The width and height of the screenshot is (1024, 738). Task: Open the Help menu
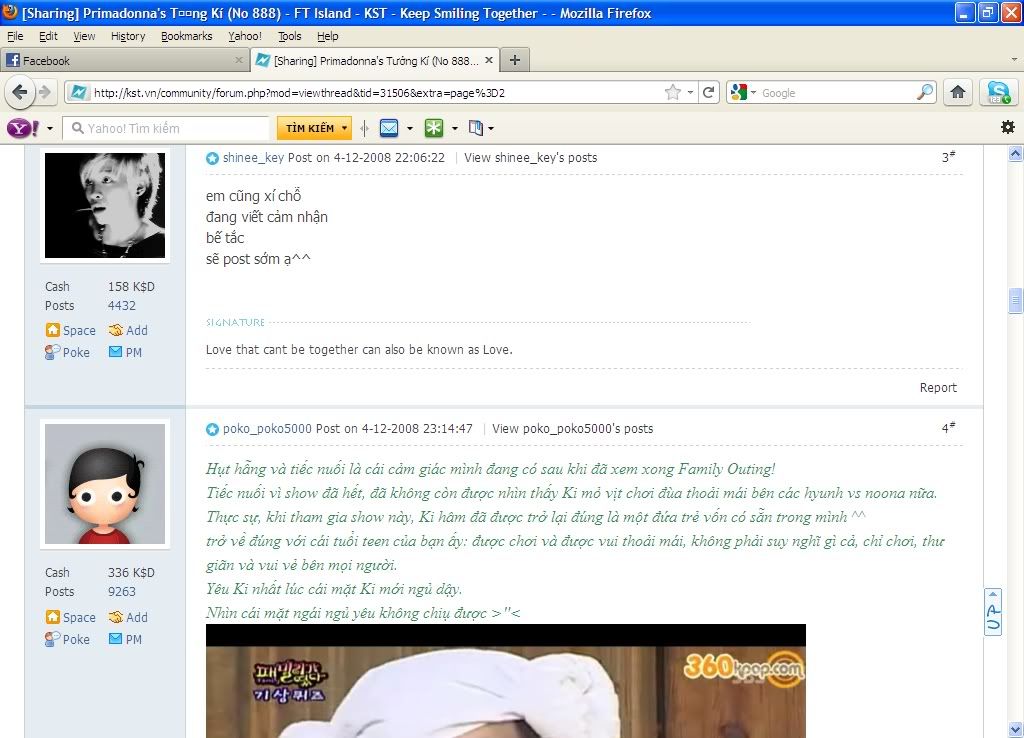[x=328, y=36]
